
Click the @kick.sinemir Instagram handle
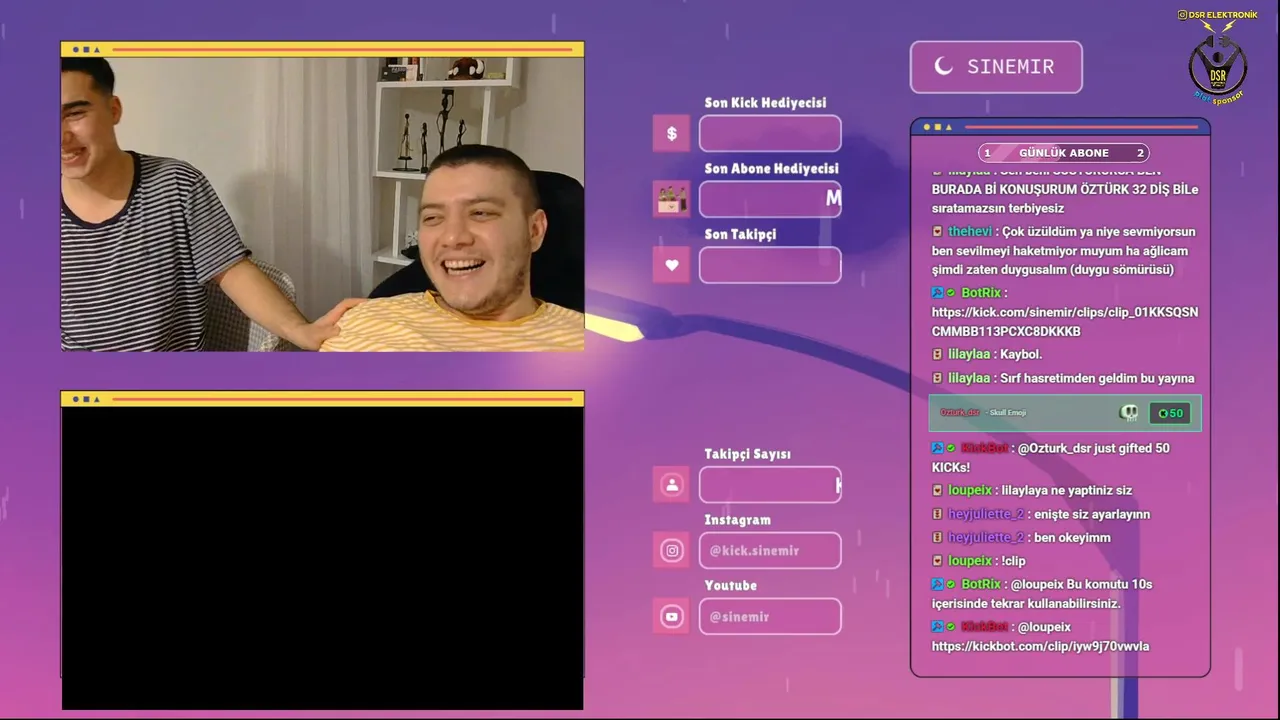pos(754,551)
